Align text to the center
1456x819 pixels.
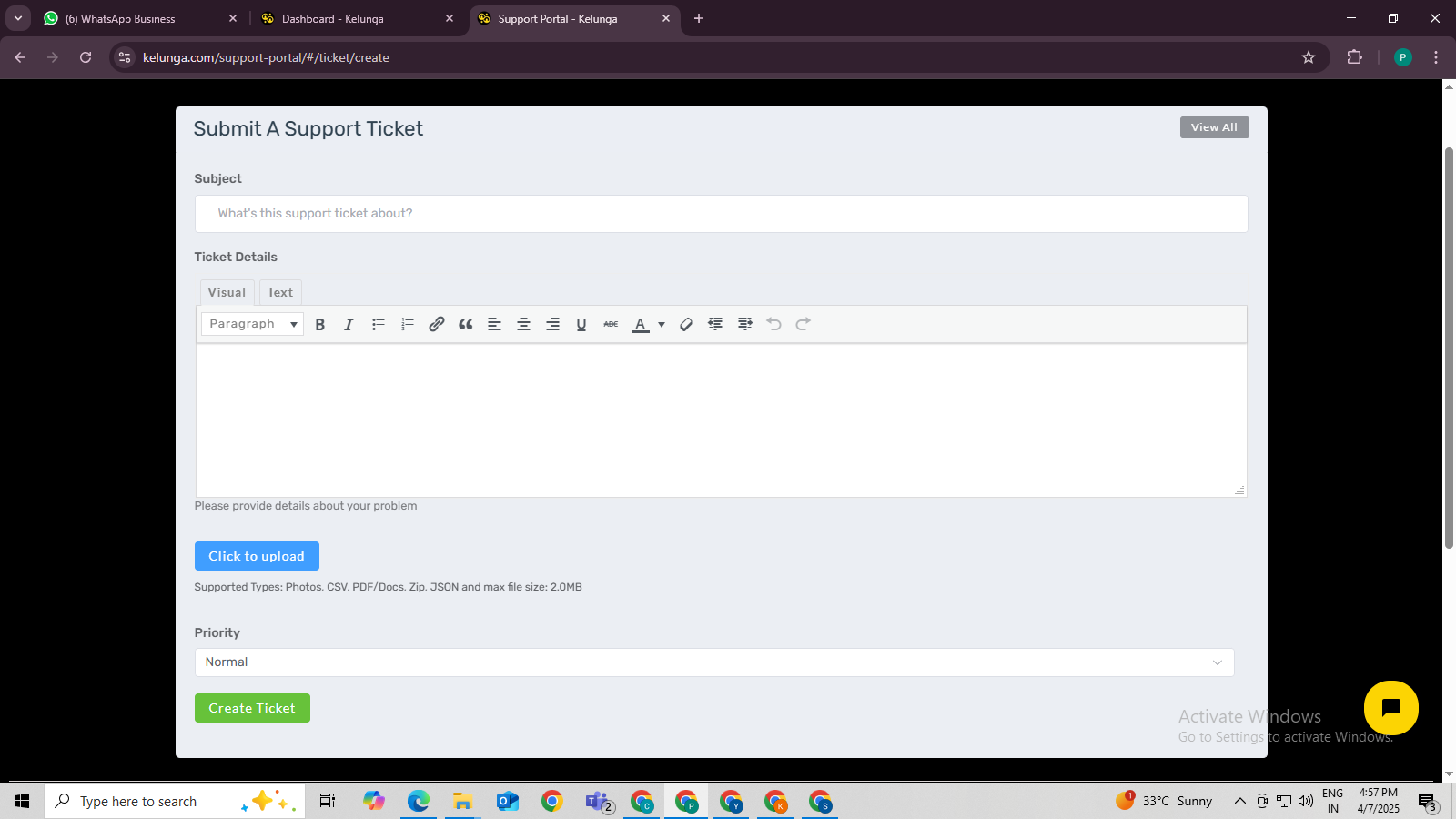tap(523, 324)
